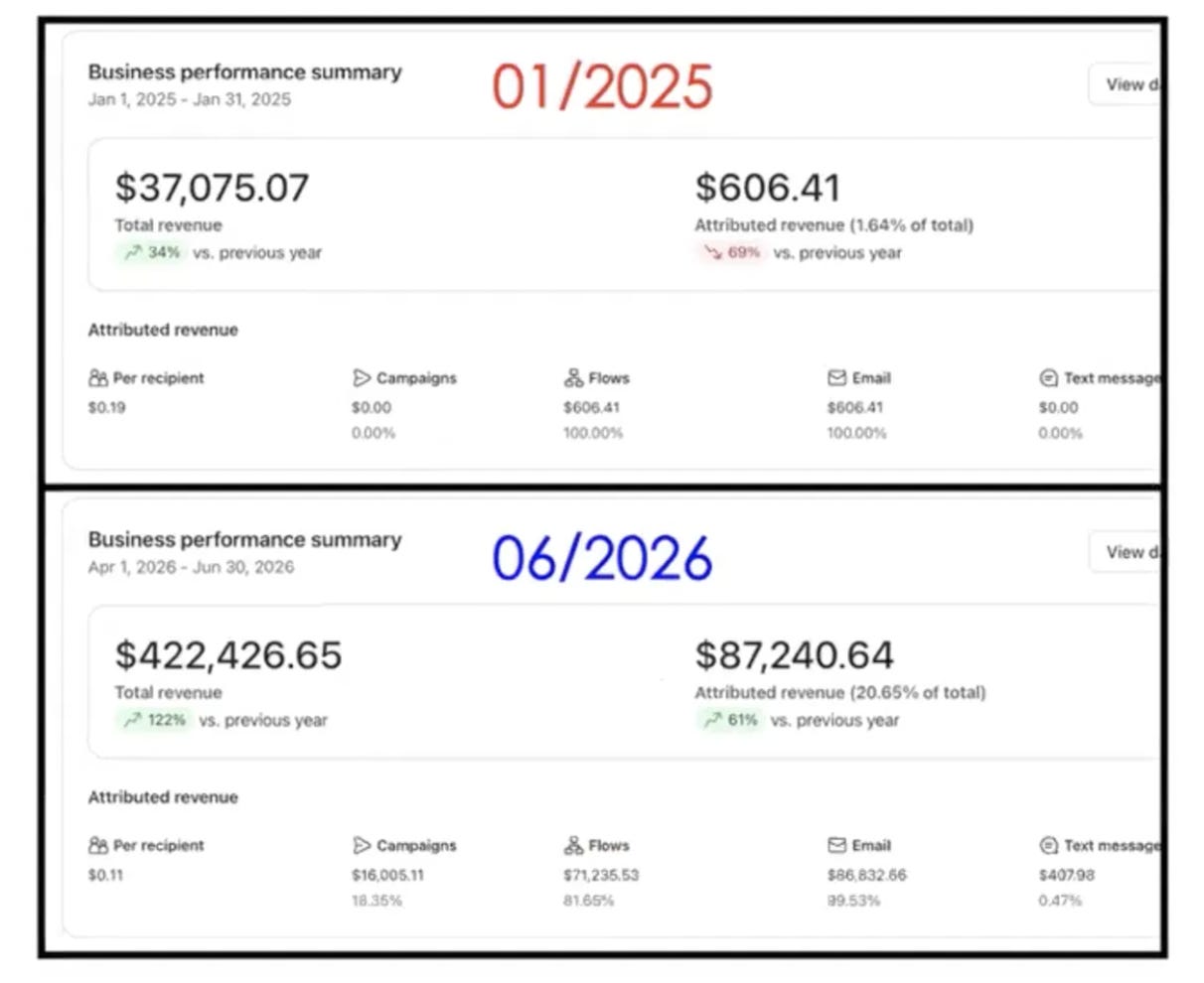1204x983 pixels.
Task: Click the Per recipient people icon in January panel
Action: point(97,378)
